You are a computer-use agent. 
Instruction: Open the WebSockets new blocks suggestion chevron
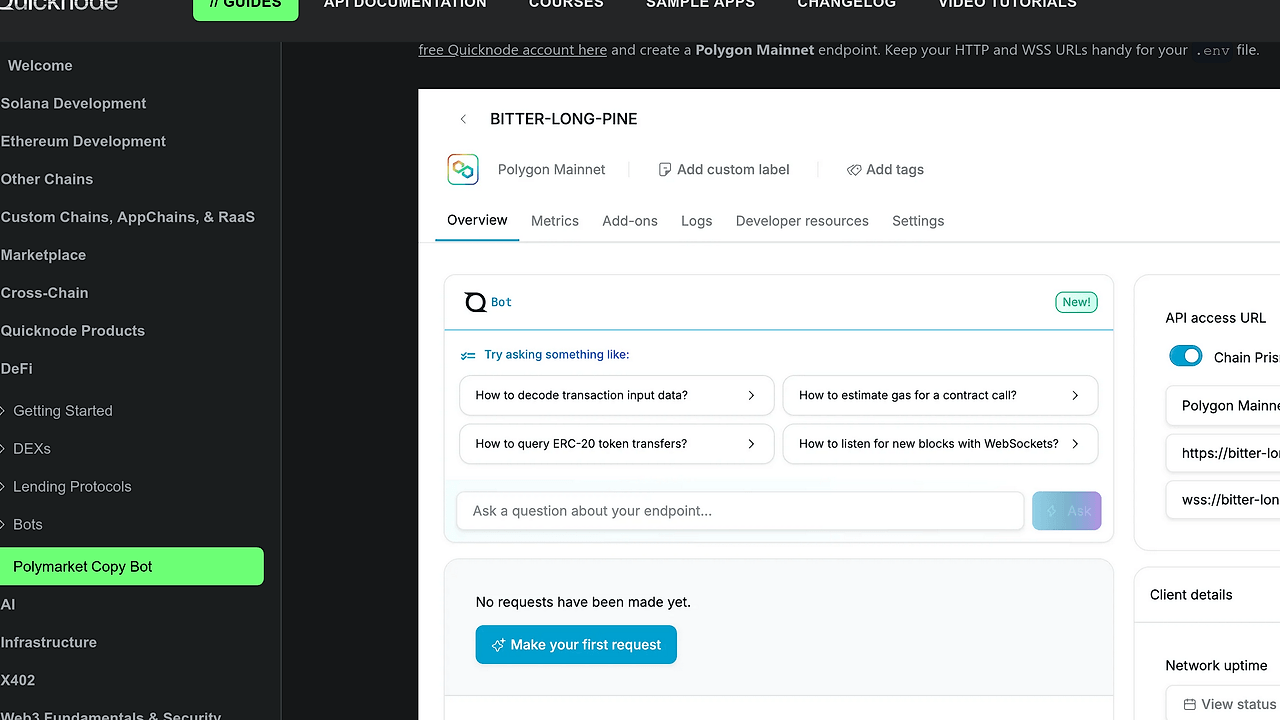coord(1075,443)
